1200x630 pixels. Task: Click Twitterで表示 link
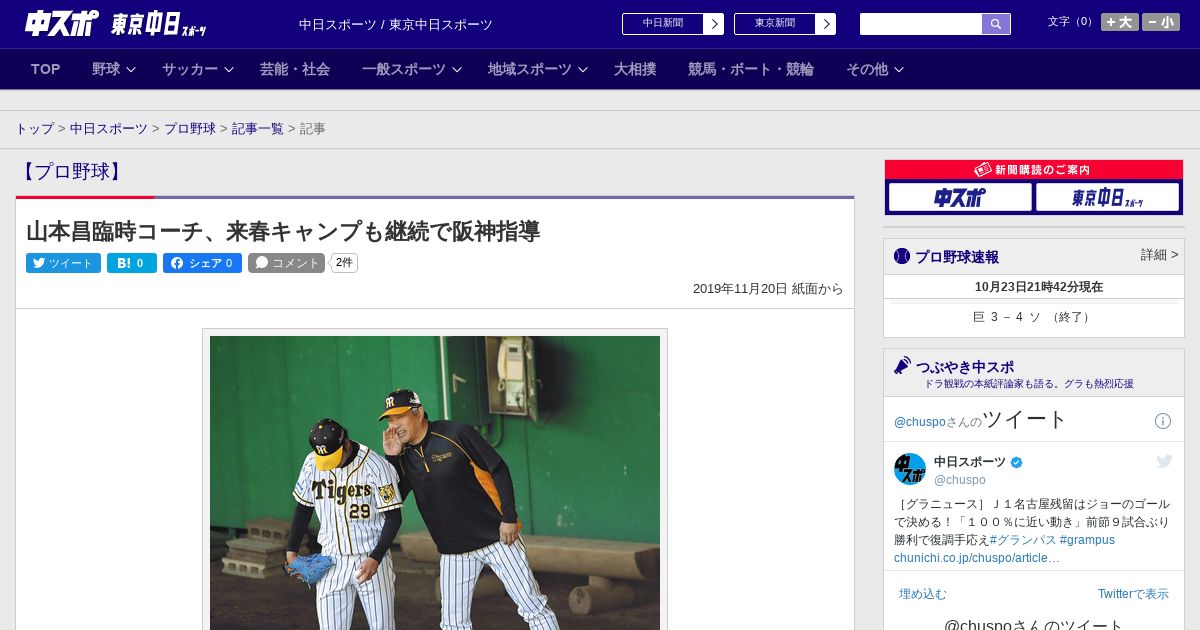(x=1133, y=594)
